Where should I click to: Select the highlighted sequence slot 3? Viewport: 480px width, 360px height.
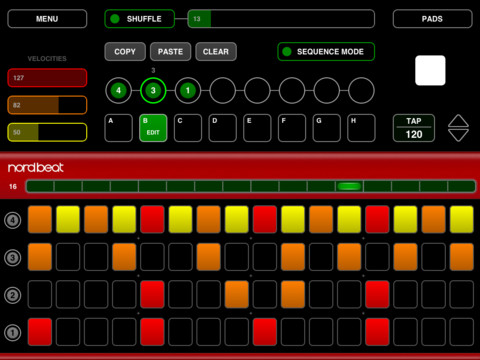153,90
